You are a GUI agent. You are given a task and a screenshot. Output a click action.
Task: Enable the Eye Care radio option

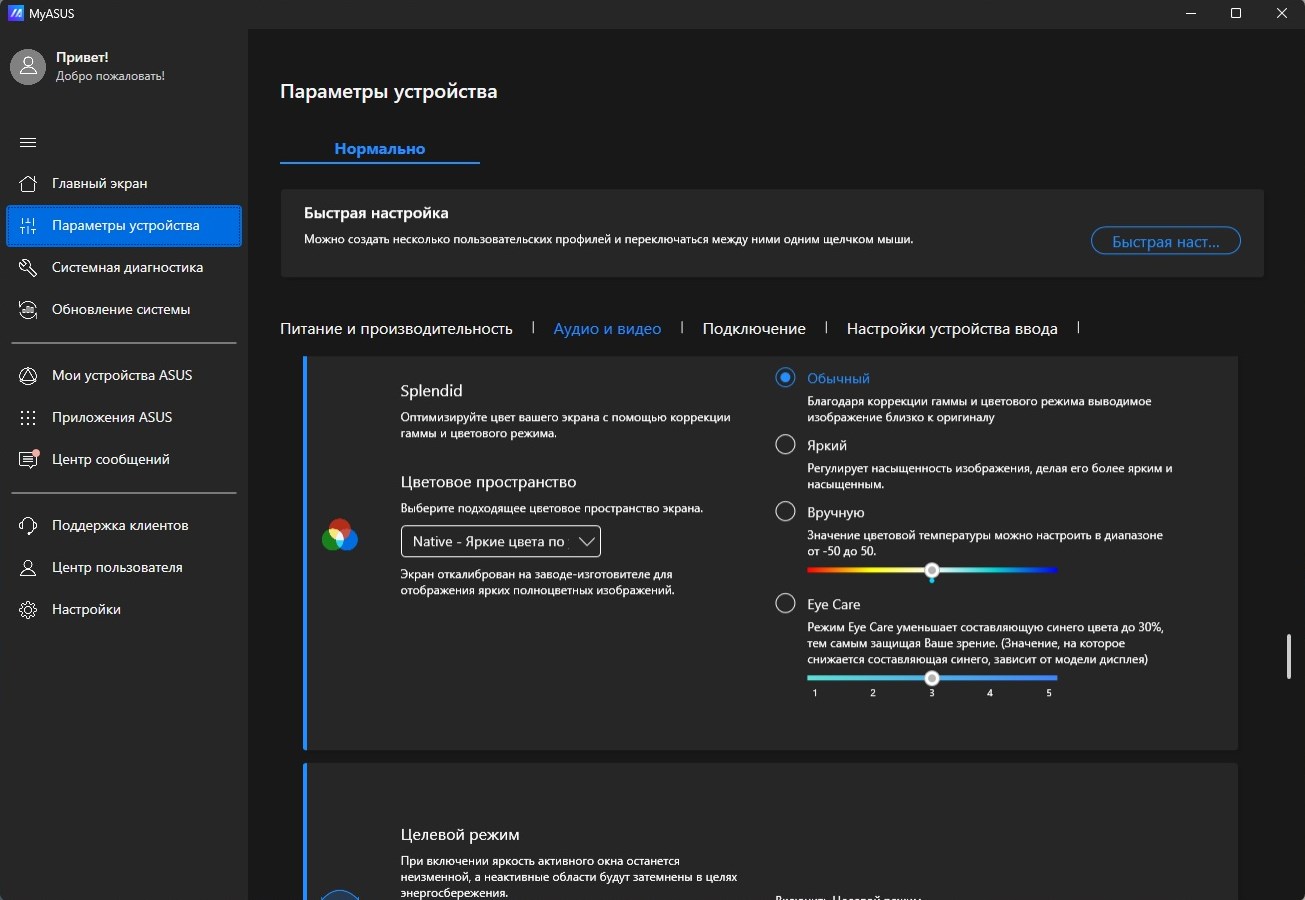point(785,604)
